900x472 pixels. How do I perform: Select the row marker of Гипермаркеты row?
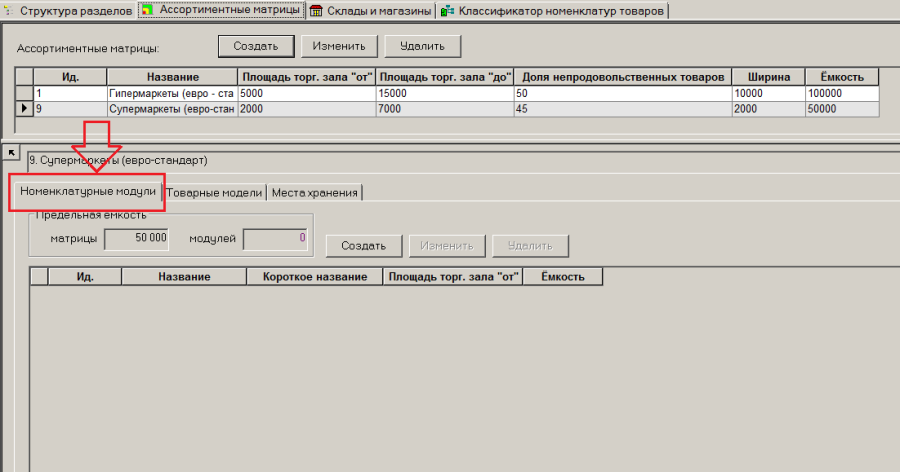pyautogui.click(x=24, y=93)
